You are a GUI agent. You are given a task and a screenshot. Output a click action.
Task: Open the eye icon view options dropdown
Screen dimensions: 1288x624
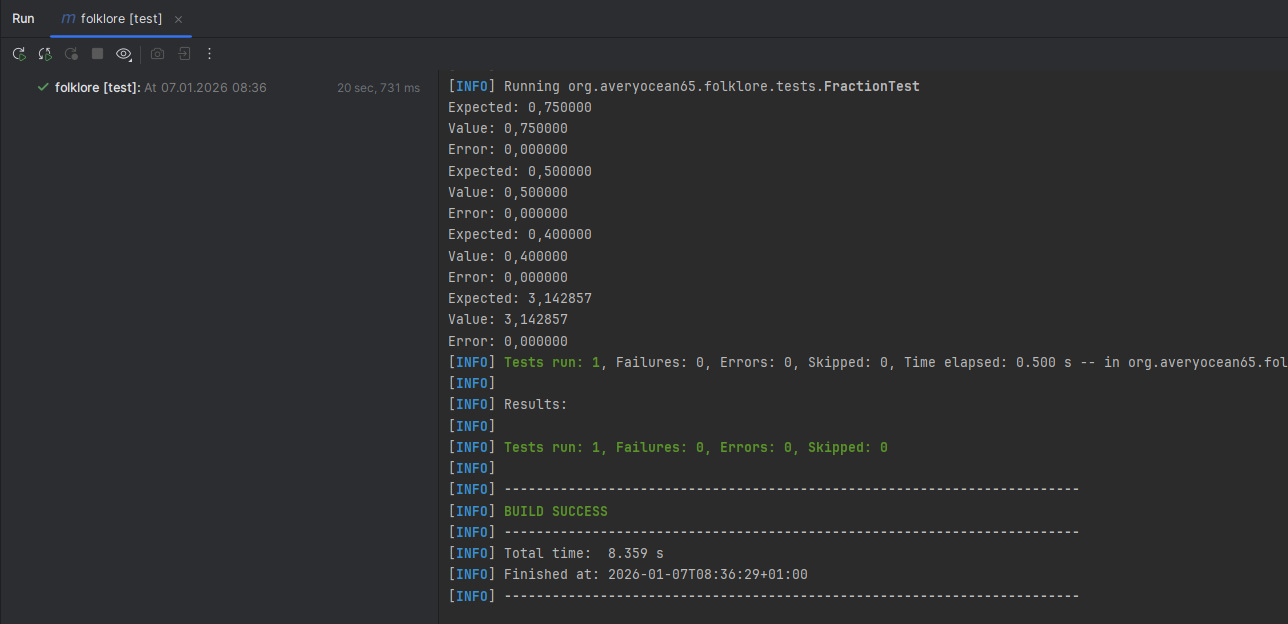[124, 54]
